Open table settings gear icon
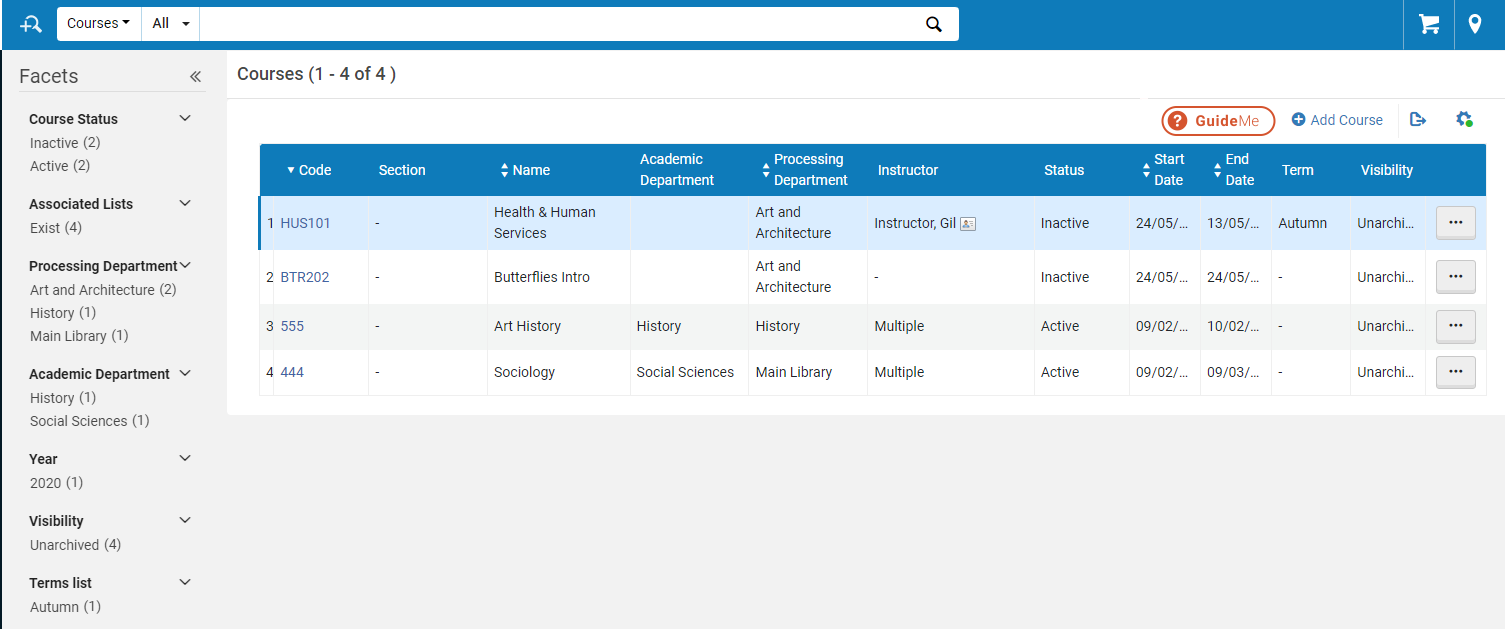 [x=1464, y=120]
